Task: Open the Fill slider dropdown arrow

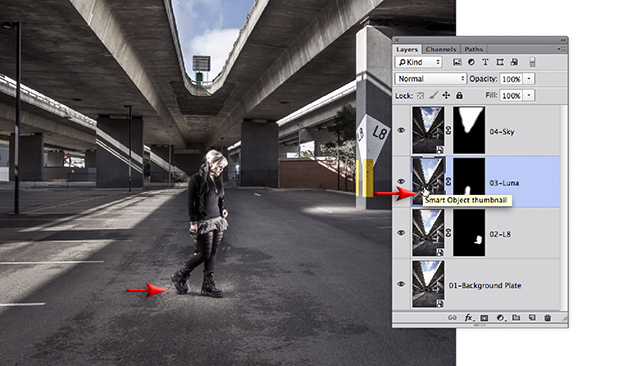Action: pos(529,96)
